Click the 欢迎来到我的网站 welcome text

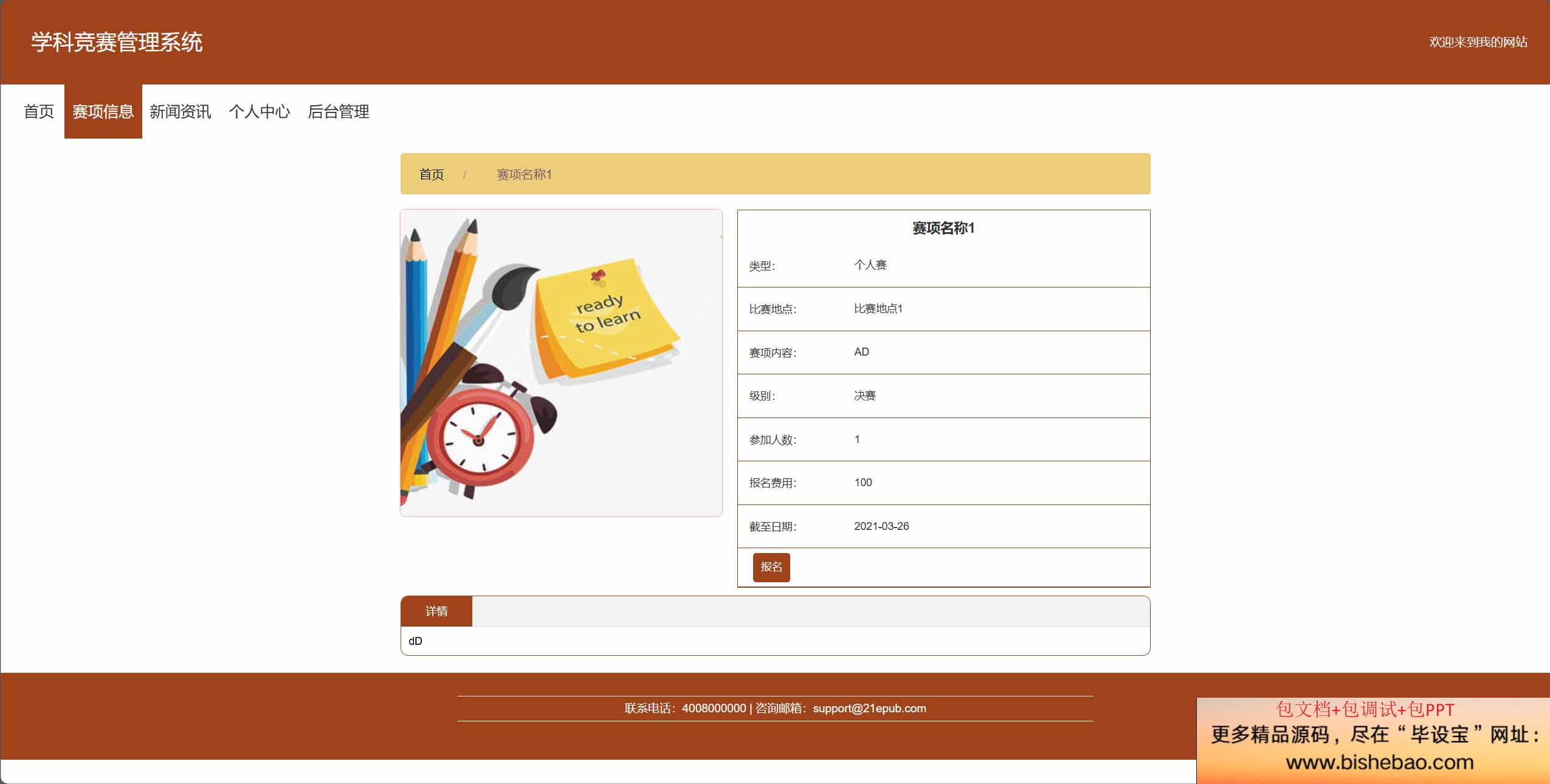point(1478,42)
